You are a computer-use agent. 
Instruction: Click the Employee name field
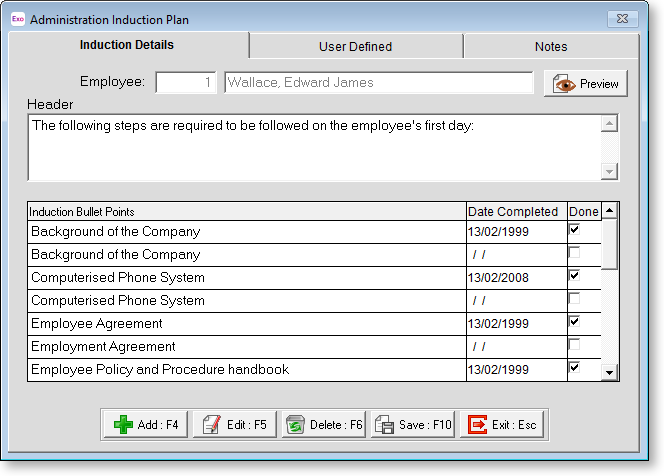[378, 82]
